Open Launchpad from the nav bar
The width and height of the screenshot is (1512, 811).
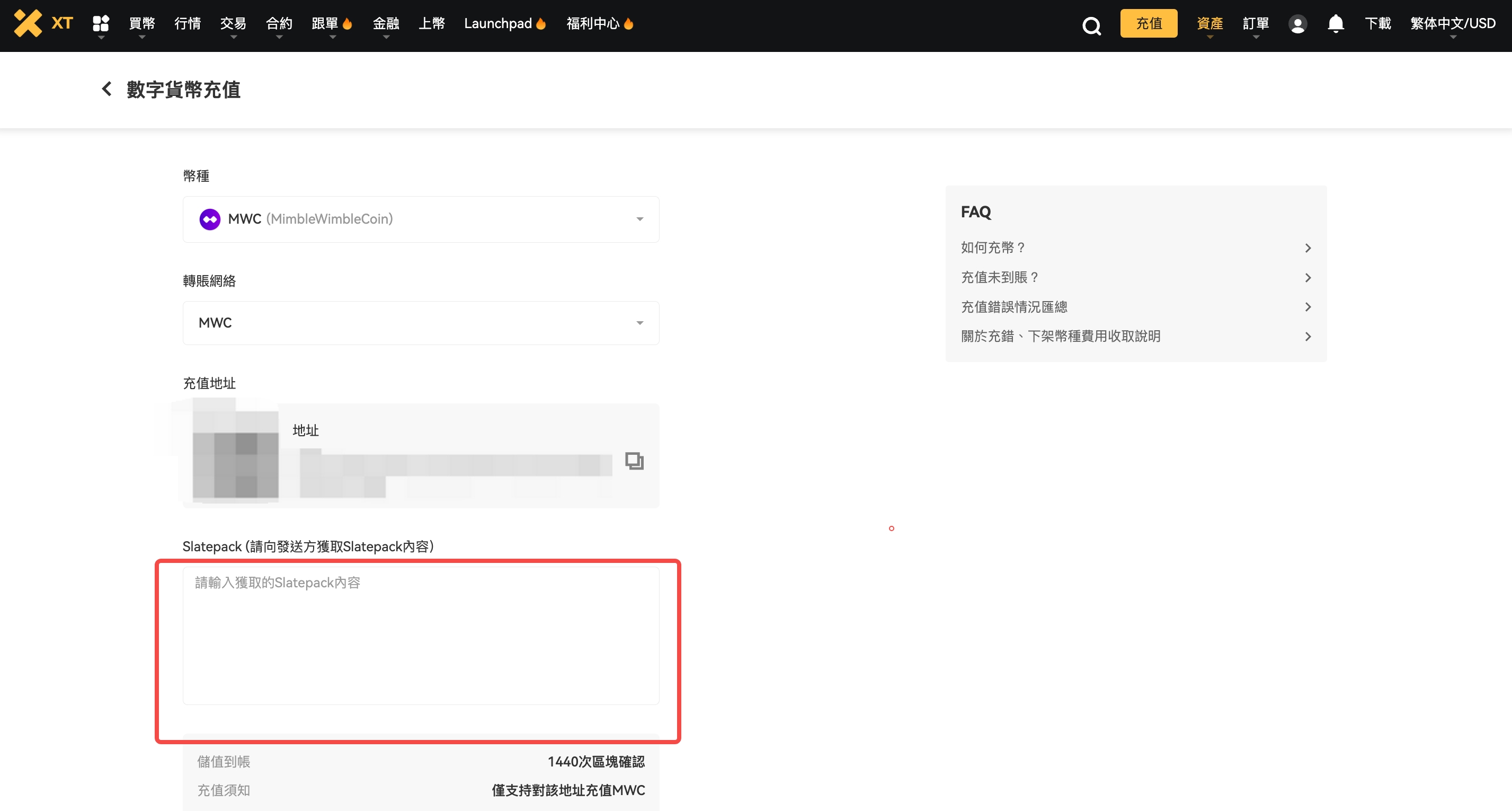pos(505,23)
